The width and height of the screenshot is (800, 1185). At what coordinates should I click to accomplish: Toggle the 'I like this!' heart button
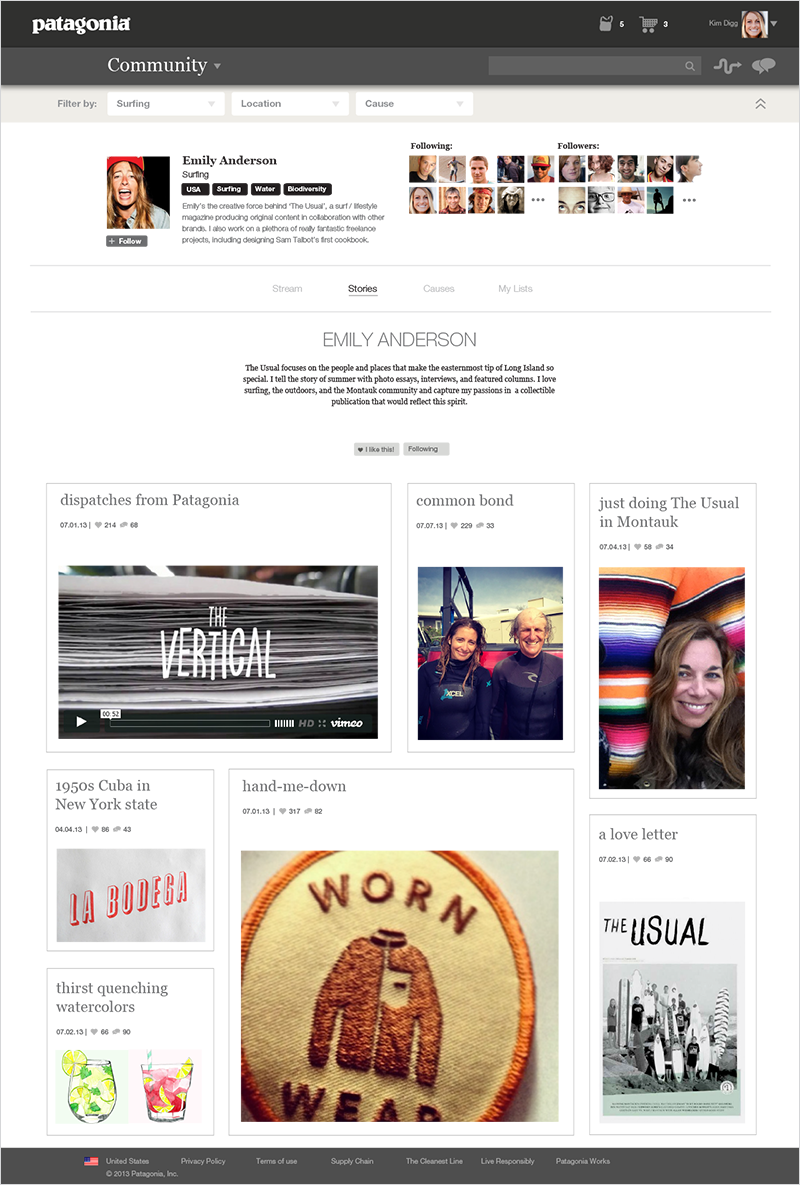click(x=376, y=449)
